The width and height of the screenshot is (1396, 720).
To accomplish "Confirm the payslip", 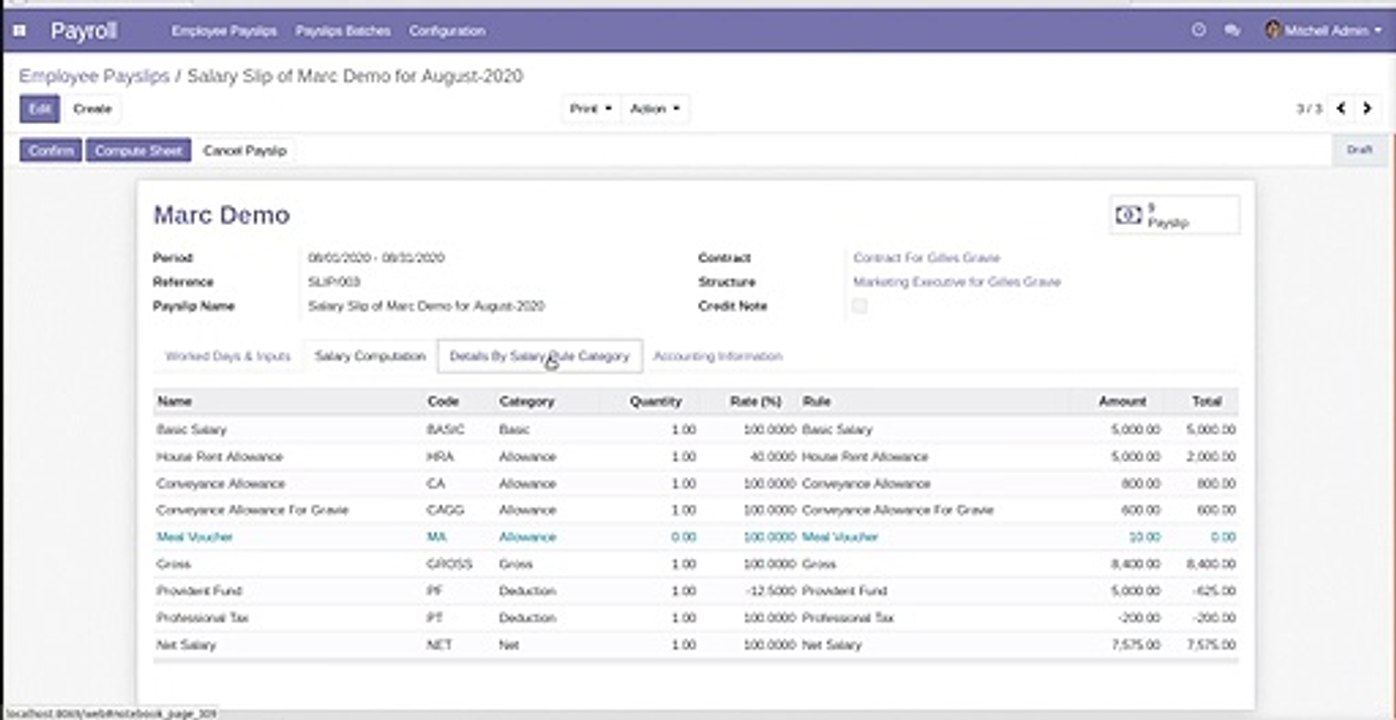I will pyautogui.click(x=51, y=150).
